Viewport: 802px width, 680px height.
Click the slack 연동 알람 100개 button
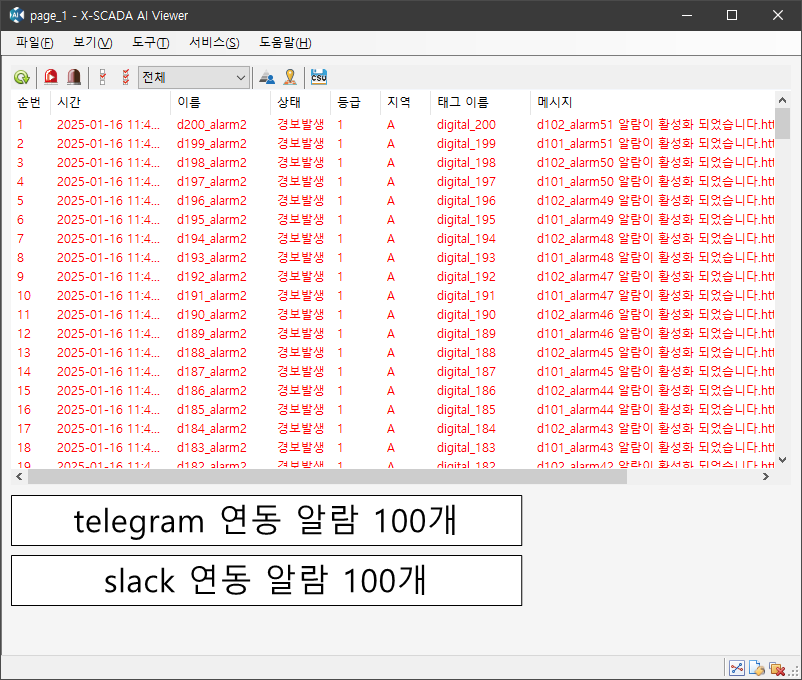point(266,581)
